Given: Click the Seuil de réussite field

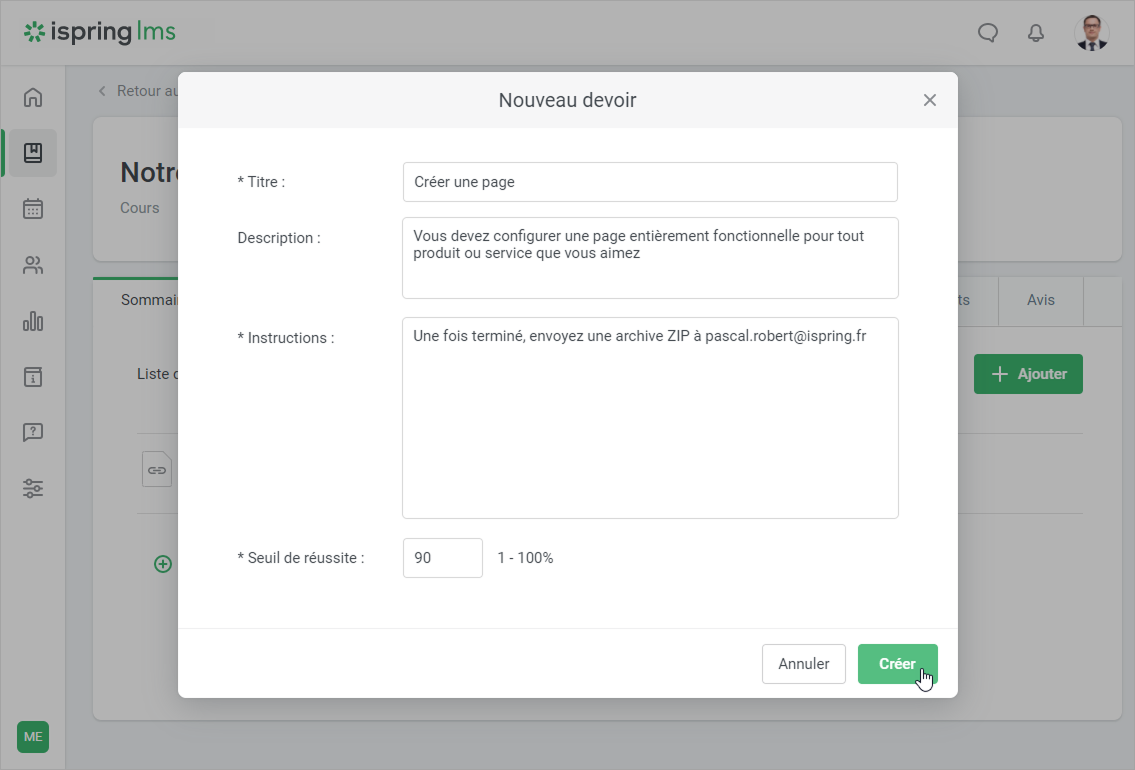Looking at the screenshot, I should click(x=442, y=558).
